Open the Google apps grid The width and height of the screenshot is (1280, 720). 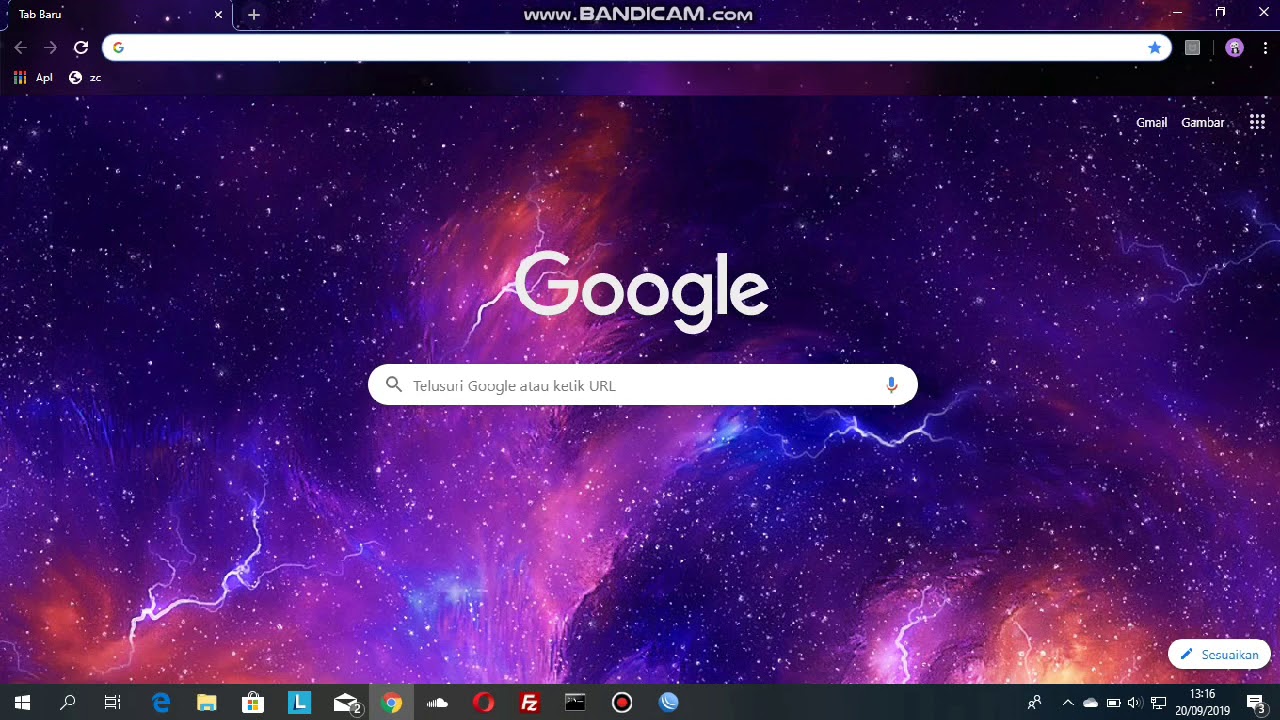coord(1257,122)
